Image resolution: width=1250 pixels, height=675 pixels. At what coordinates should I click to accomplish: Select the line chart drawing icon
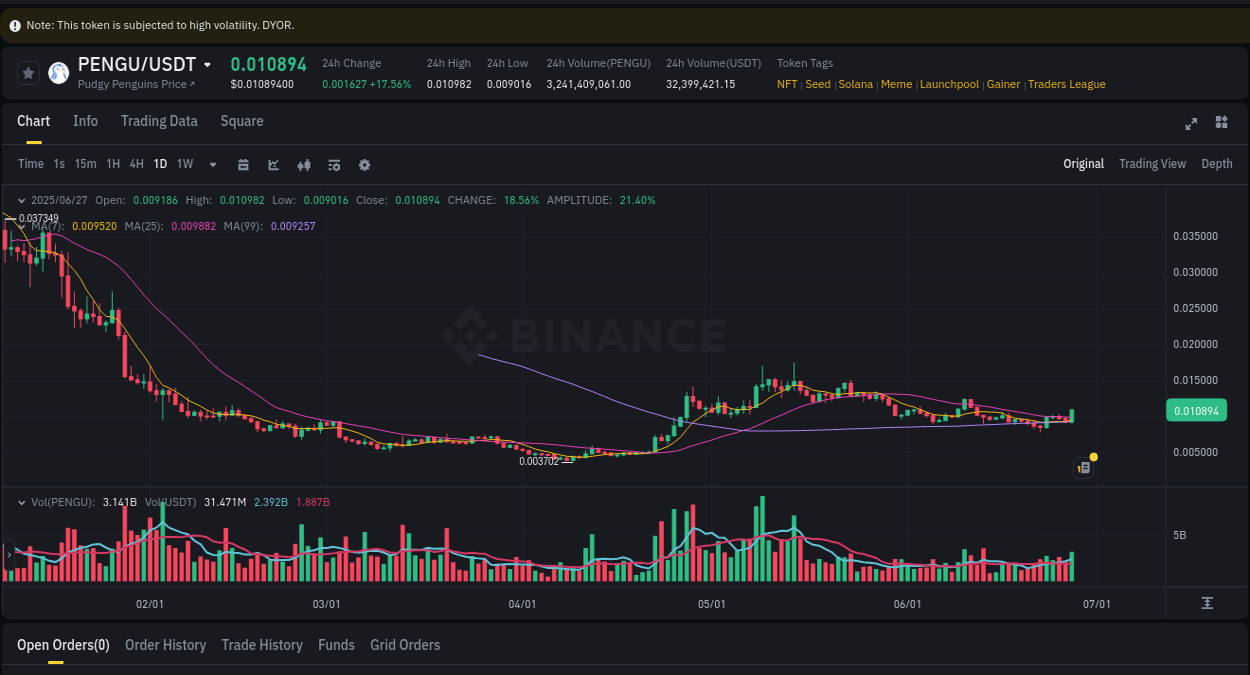click(x=273, y=164)
